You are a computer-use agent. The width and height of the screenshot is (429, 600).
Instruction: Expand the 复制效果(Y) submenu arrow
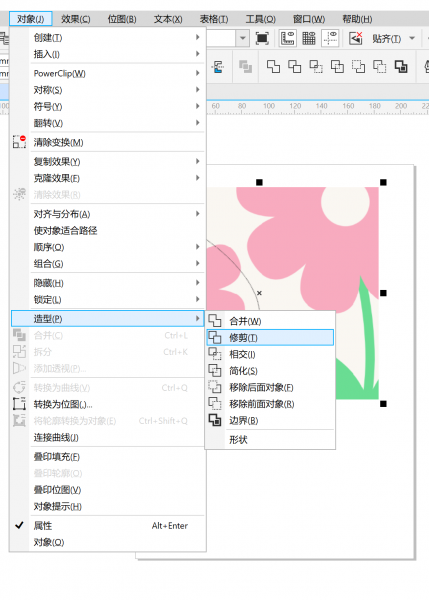(197, 161)
